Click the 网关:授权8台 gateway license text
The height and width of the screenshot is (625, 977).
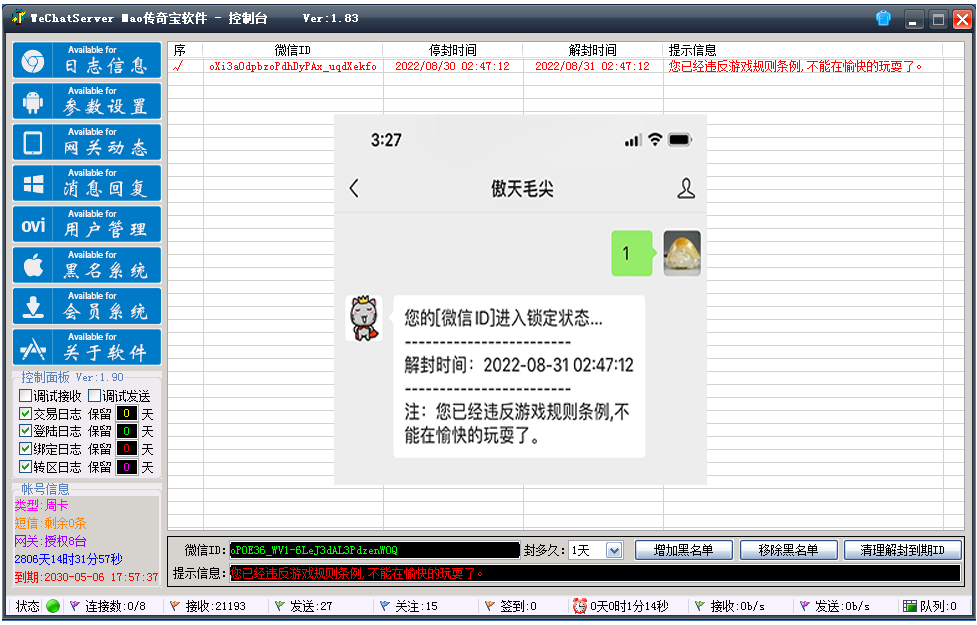pyautogui.click(x=50, y=541)
